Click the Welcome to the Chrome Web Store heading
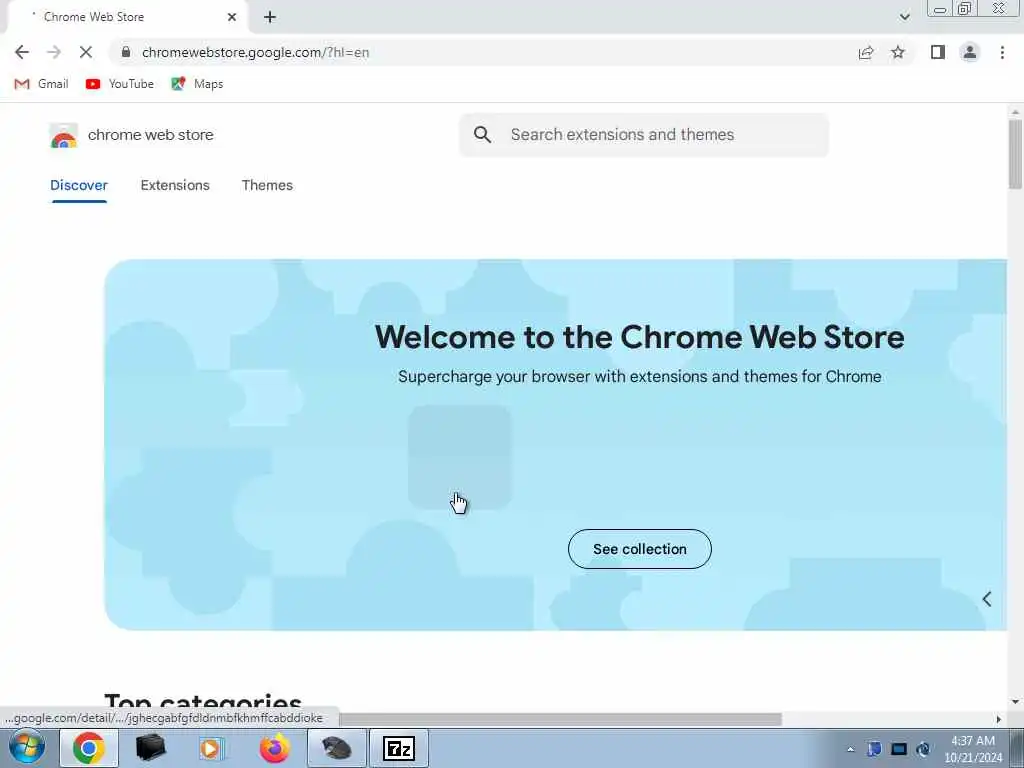This screenshot has width=1024, height=768. (639, 337)
